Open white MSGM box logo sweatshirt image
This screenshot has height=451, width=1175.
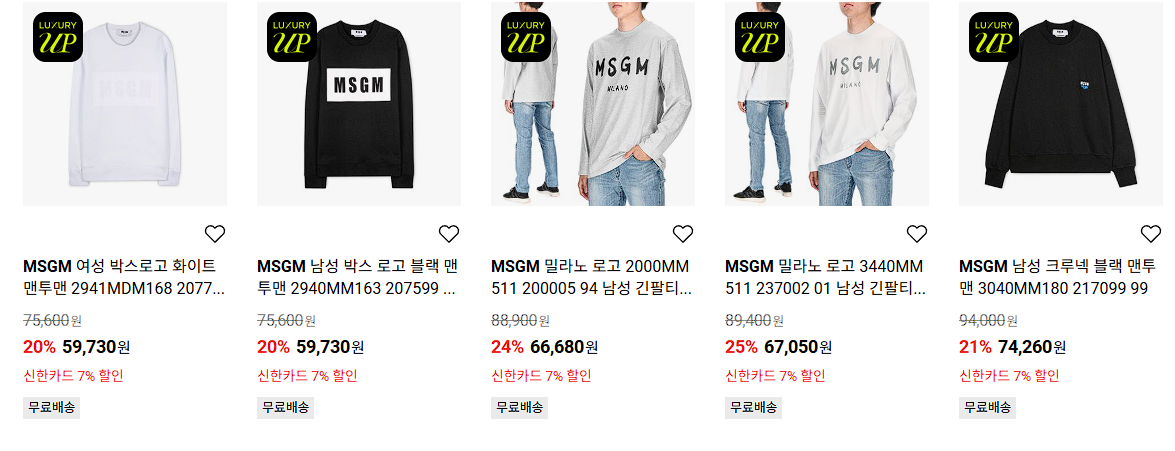pos(125,104)
